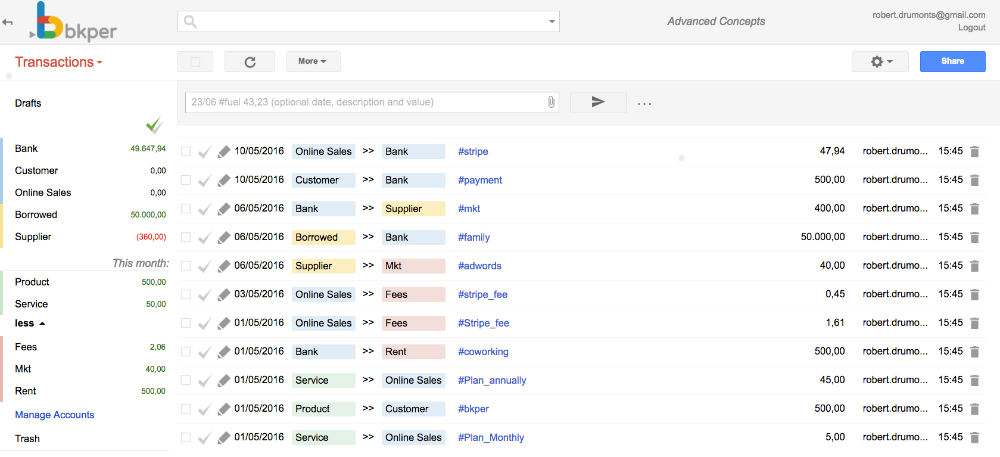The height and width of the screenshot is (457, 1000).
Task: Tick checkbox for #family transaction
Action: pos(186,237)
